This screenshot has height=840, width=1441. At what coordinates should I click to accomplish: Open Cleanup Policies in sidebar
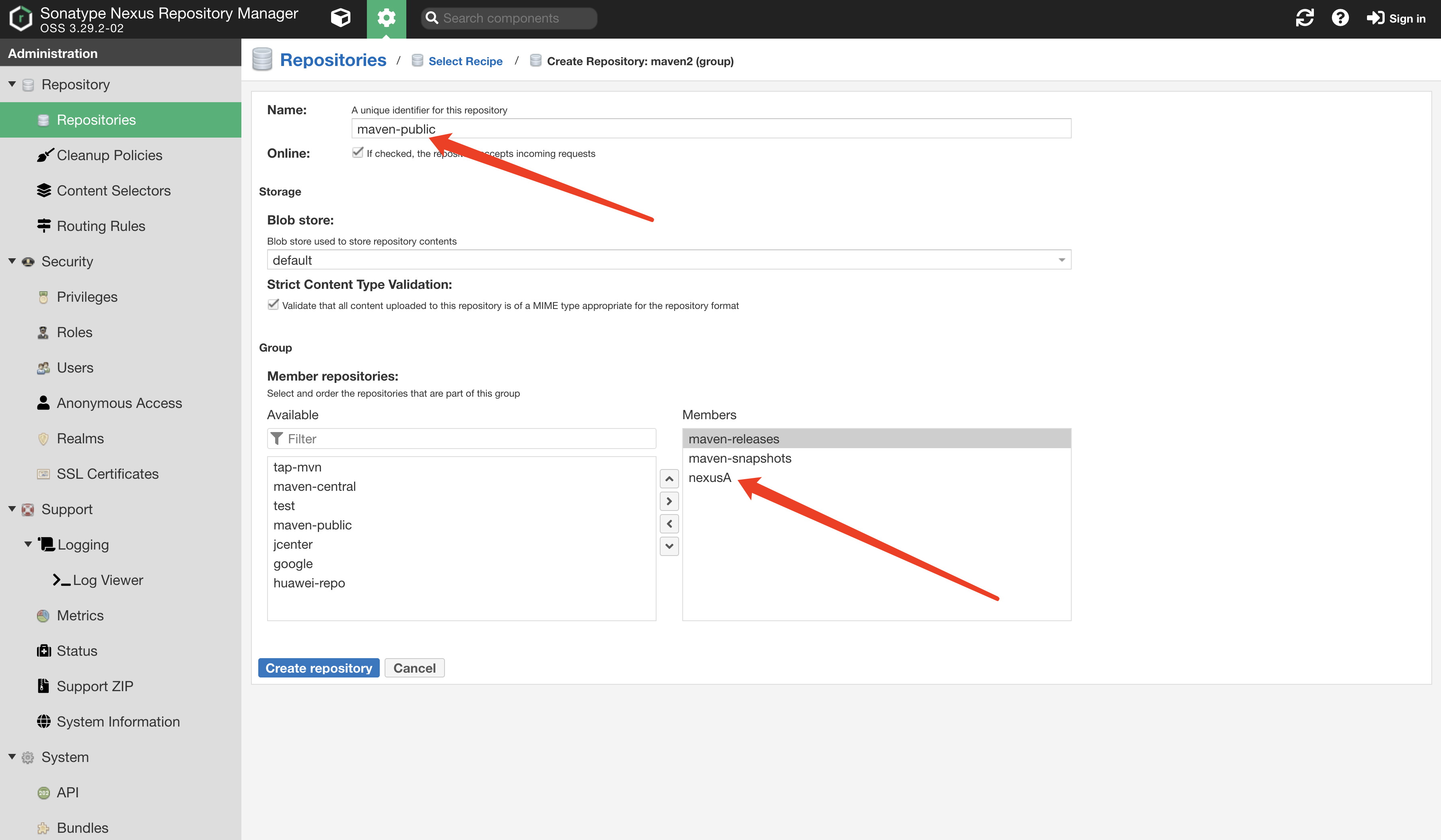(109, 156)
